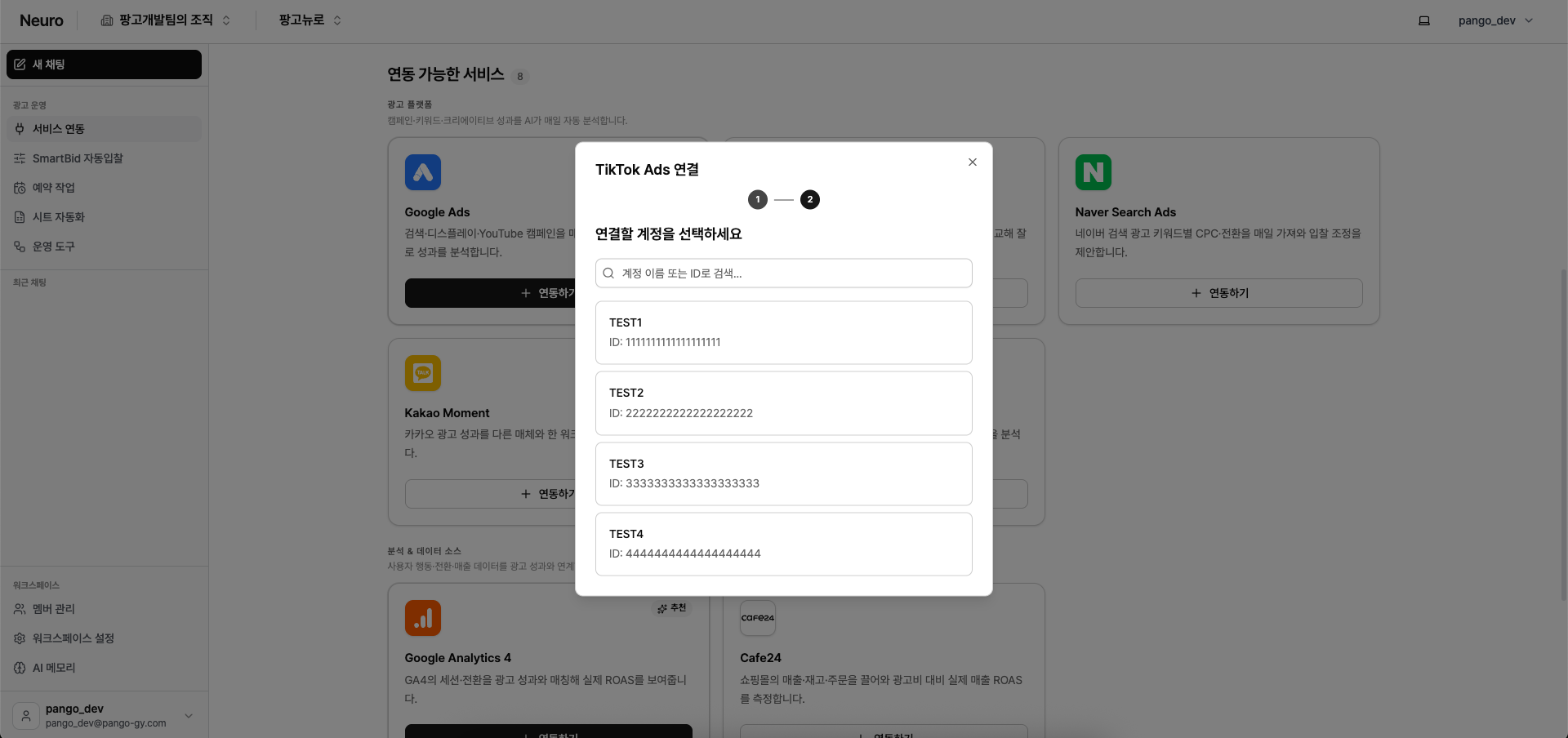This screenshot has height=738, width=1568.
Task: Click the Naver Search Ads card title
Action: point(1125,212)
